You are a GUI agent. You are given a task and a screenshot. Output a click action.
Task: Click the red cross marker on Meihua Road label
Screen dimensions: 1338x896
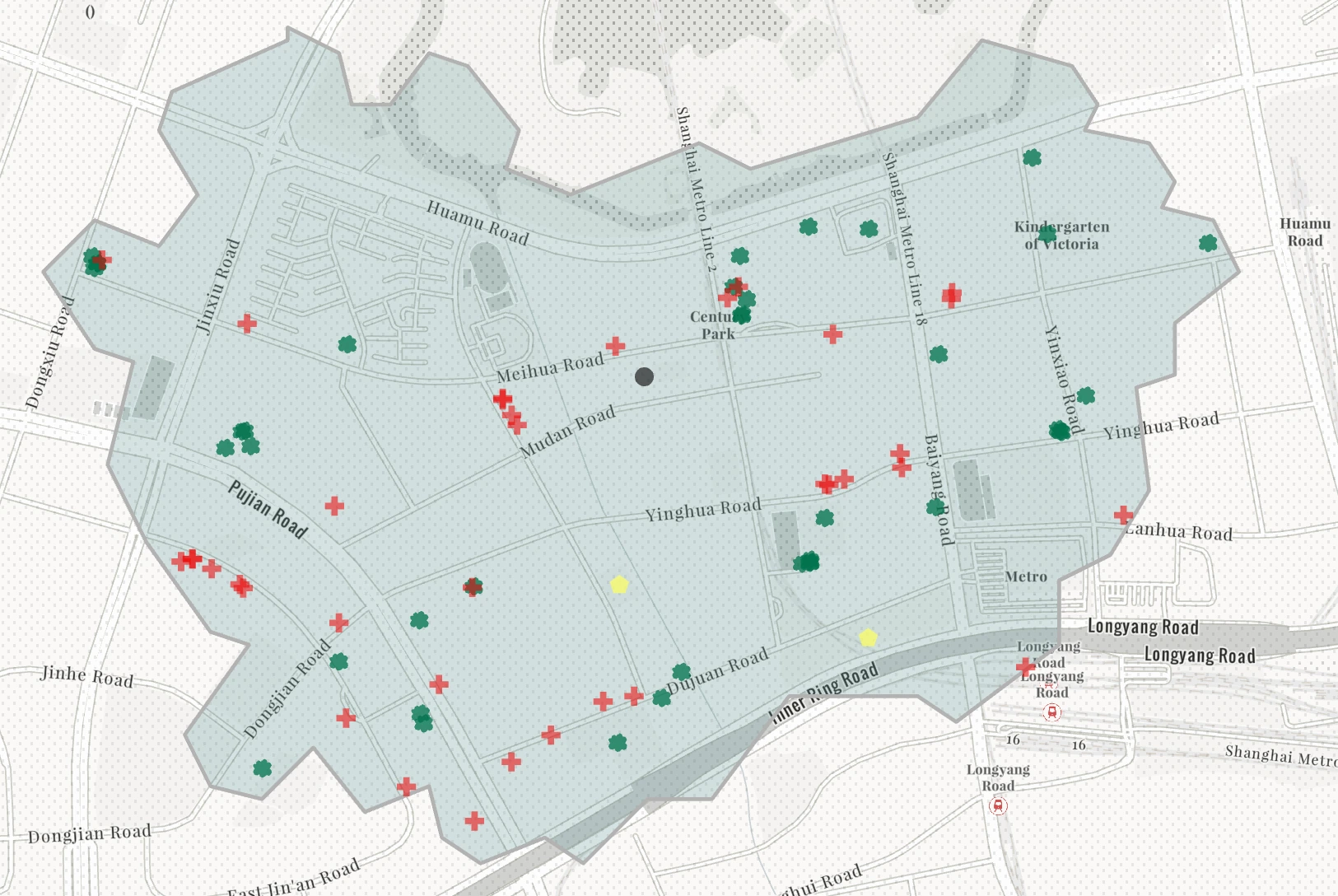coord(615,347)
